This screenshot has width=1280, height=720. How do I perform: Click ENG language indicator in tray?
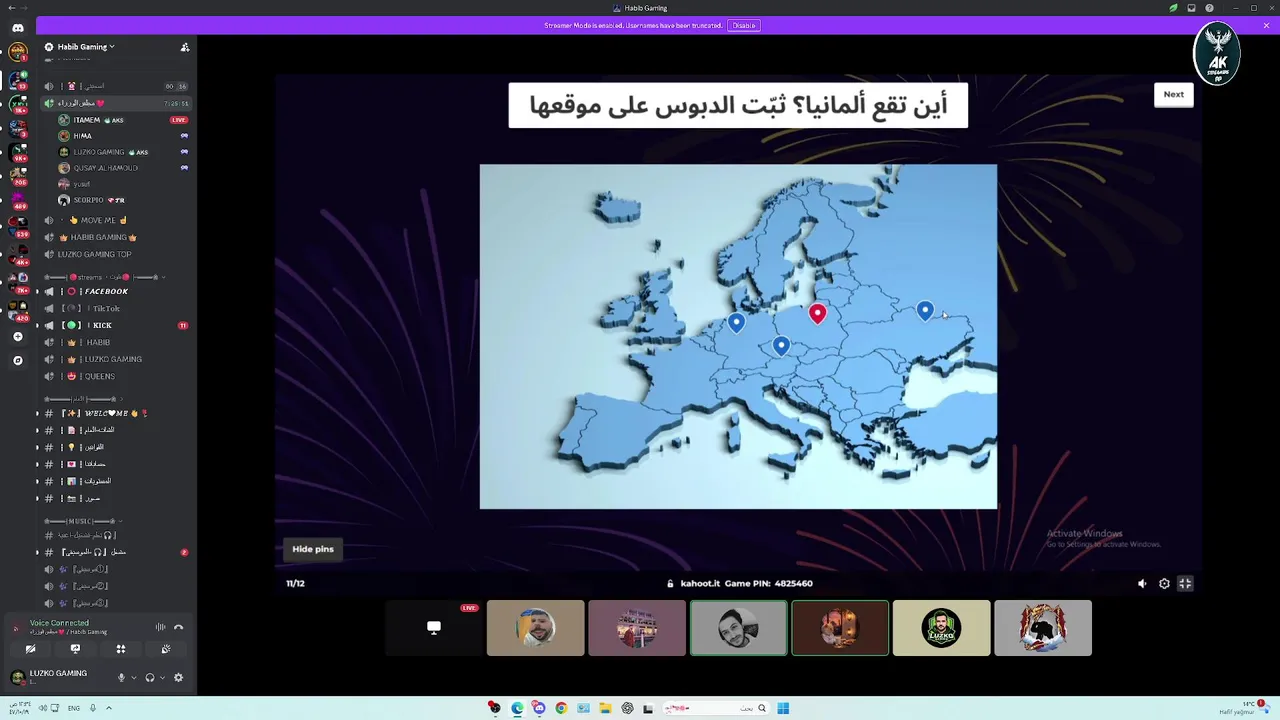[x=74, y=708]
